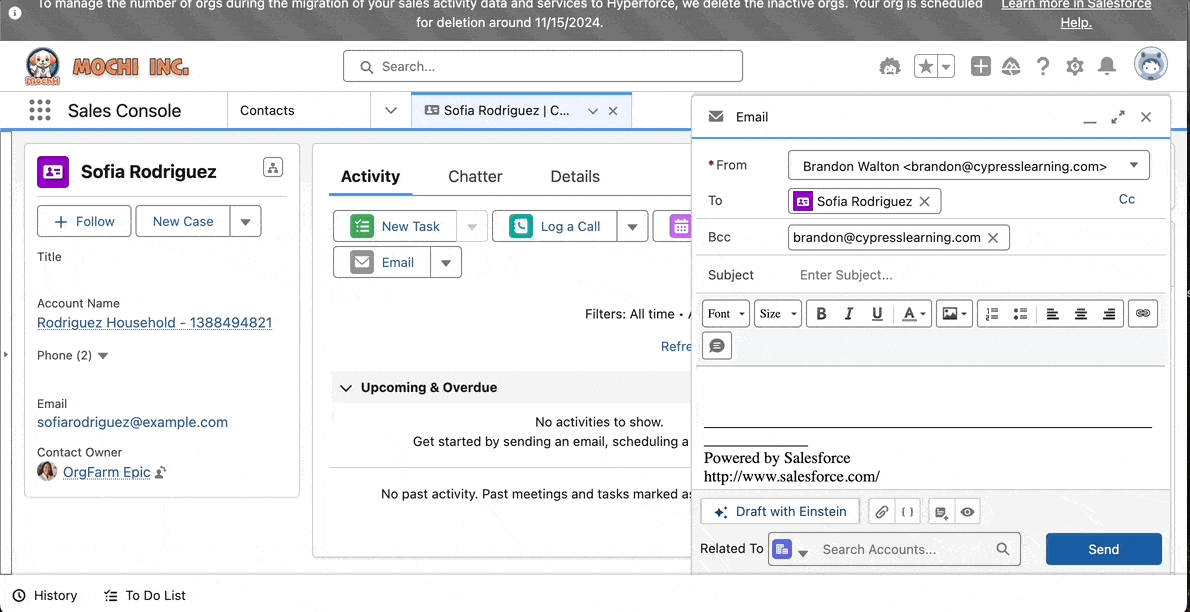Focus the global Search box
Screen dimensions: 1190x612
pyautogui.click(x=543, y=66)
